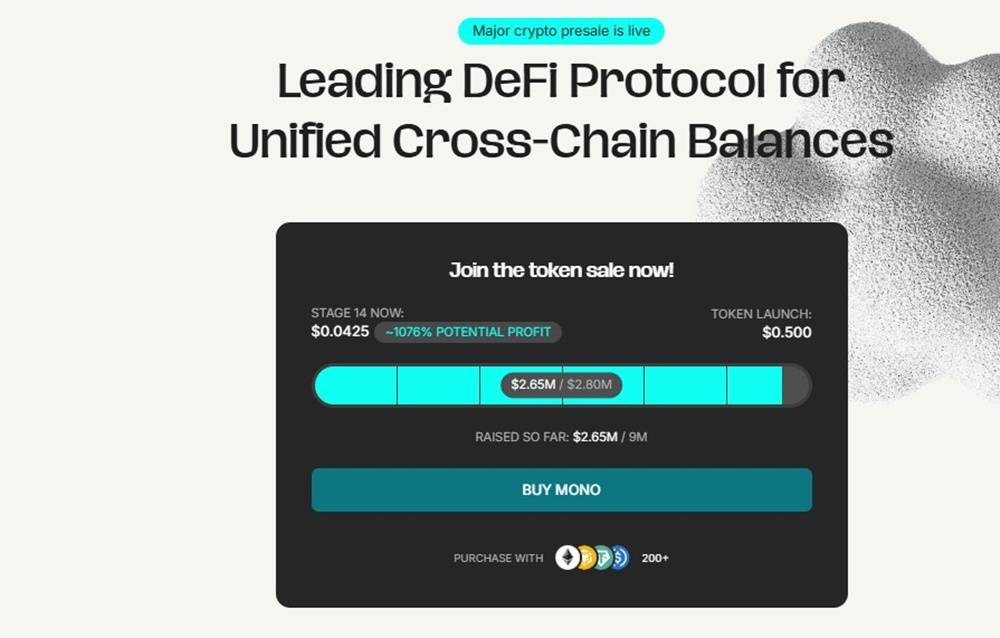
Task: Click the PURCHASE WITH label
Action: click(497, 557)
